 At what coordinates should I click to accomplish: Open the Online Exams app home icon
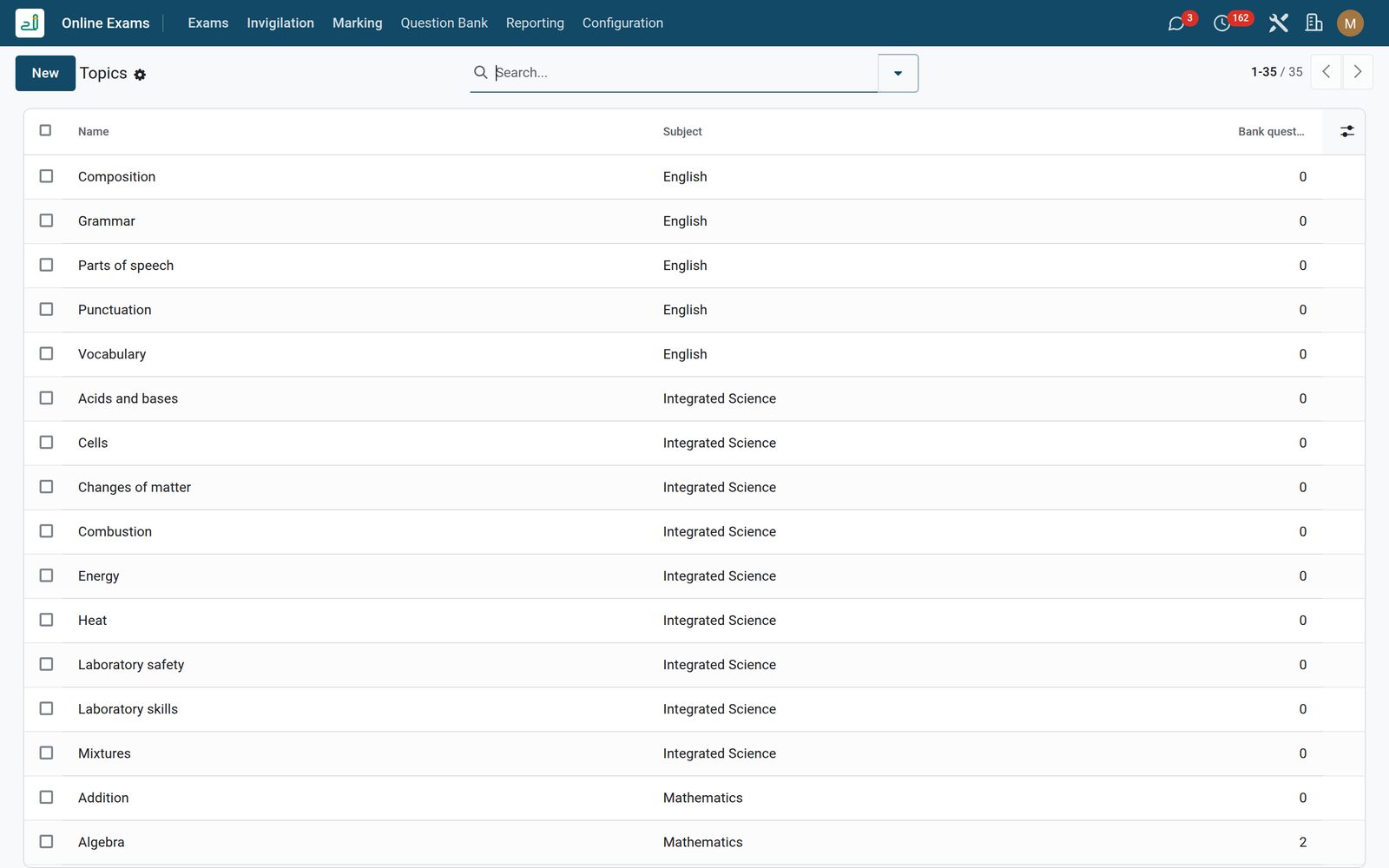coord(30,23)
